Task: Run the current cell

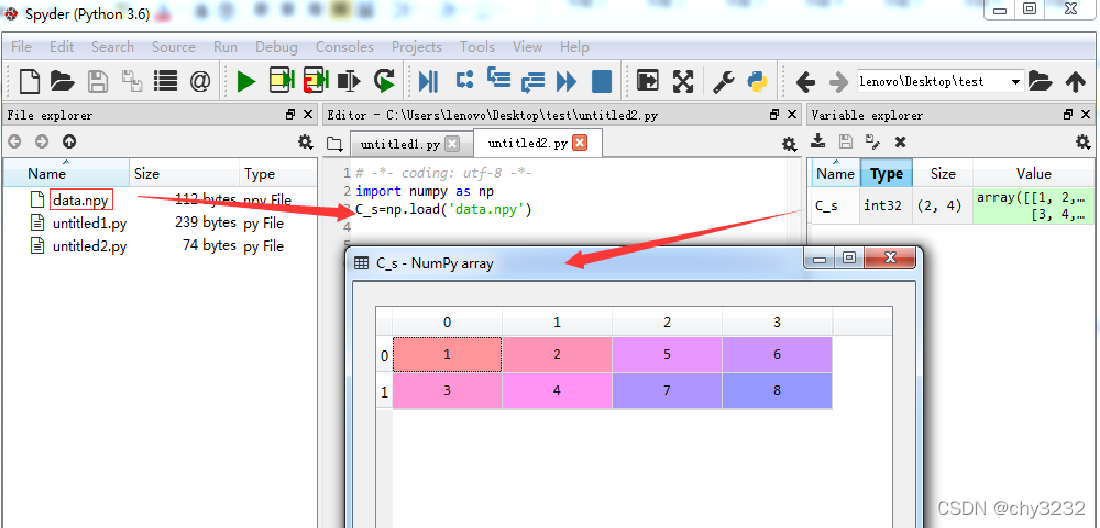Action: 282,81
